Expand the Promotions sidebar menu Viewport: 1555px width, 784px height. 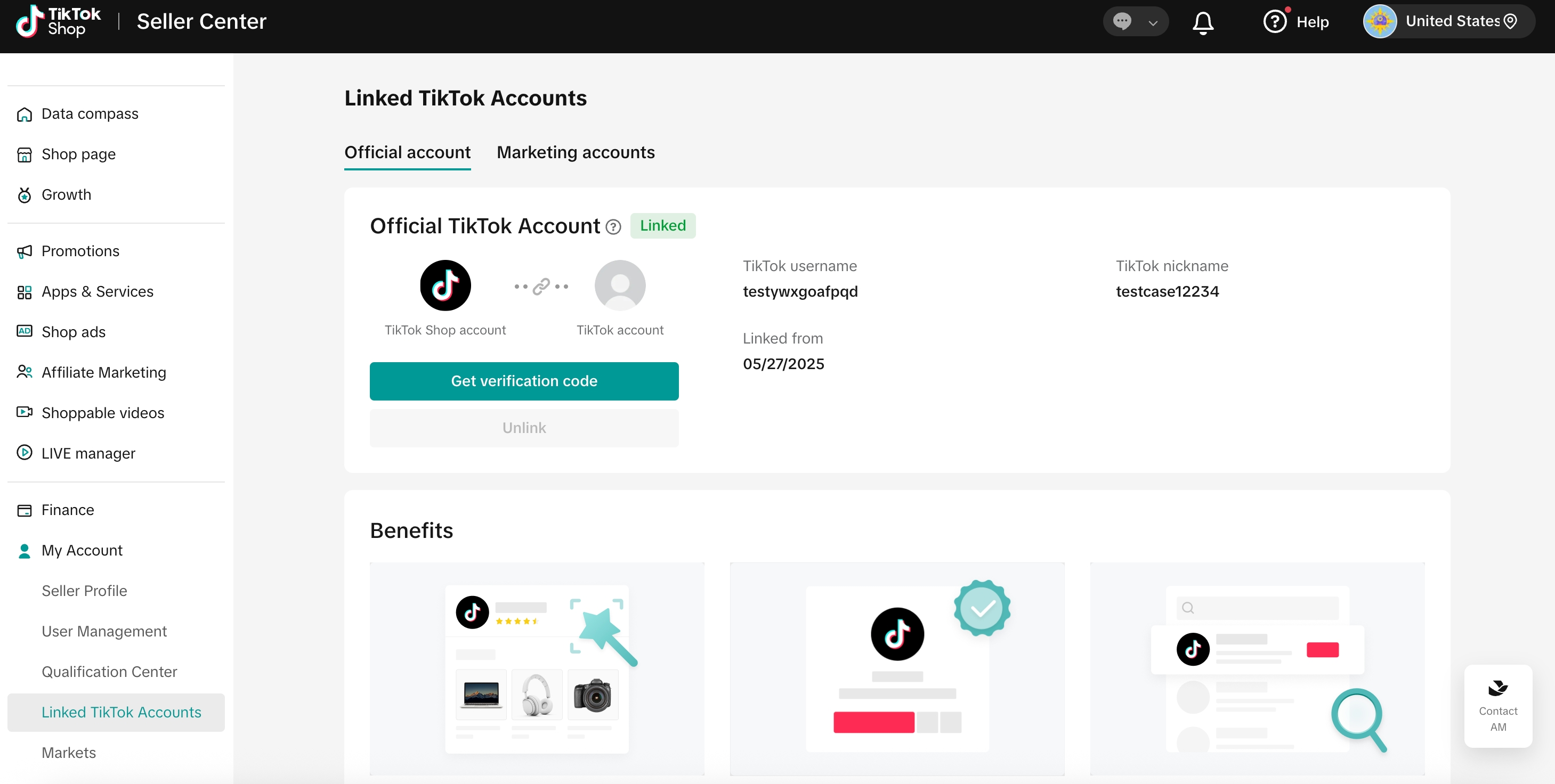80,250
